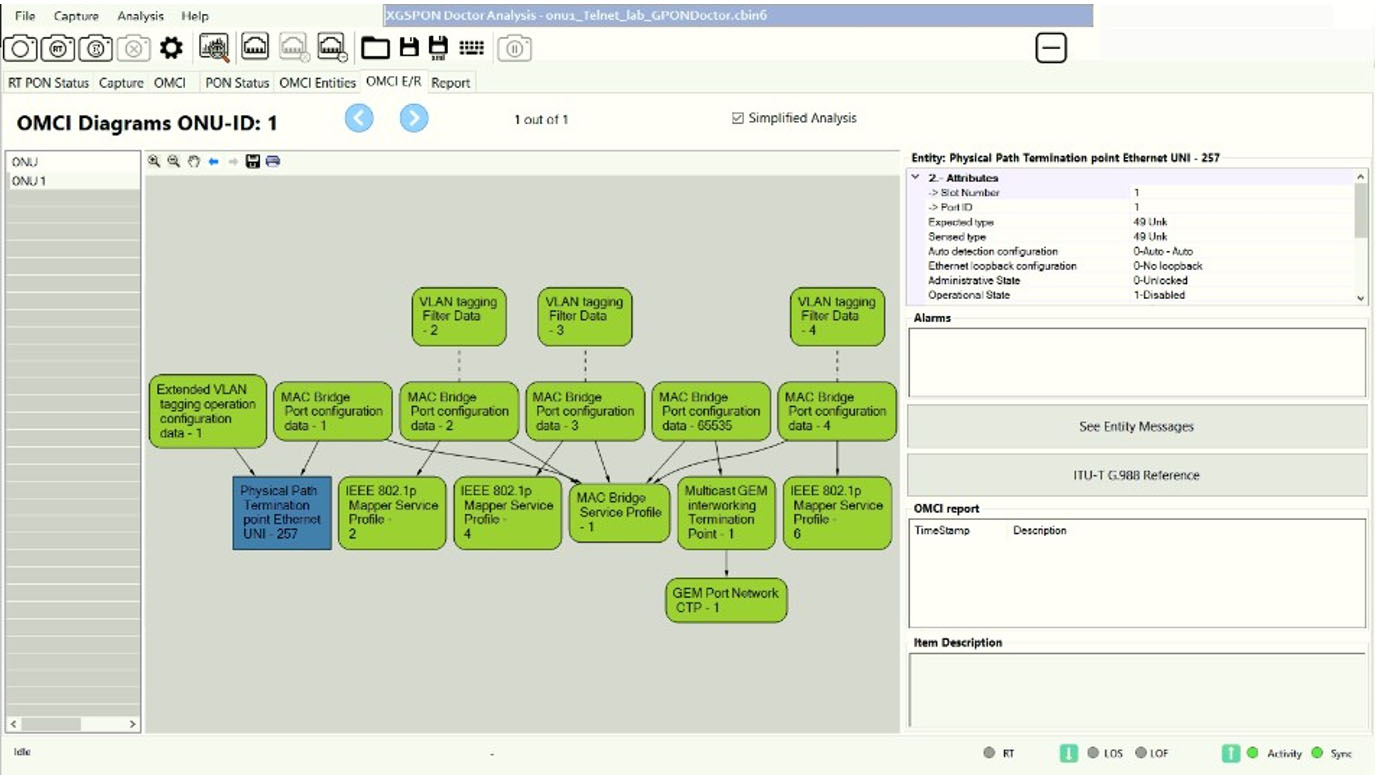Click the save as XML disk icon
Viewport: 1376px width, 775px height.
click(x=438, y=47)
